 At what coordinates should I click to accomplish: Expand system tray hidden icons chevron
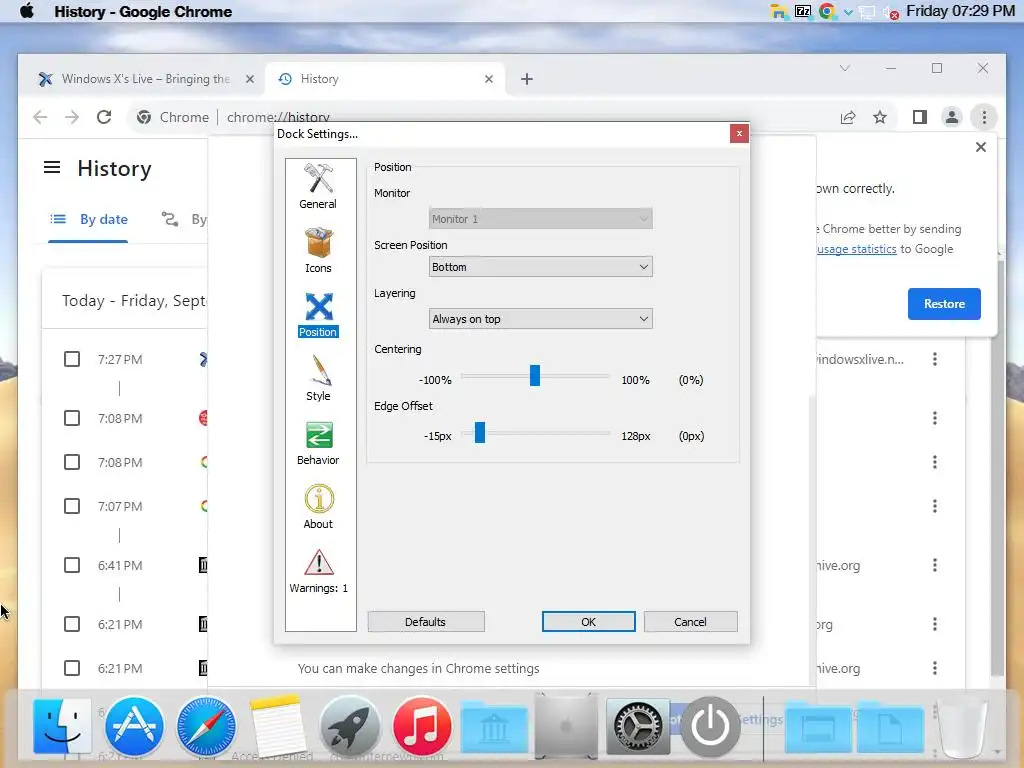coord(848,12)
